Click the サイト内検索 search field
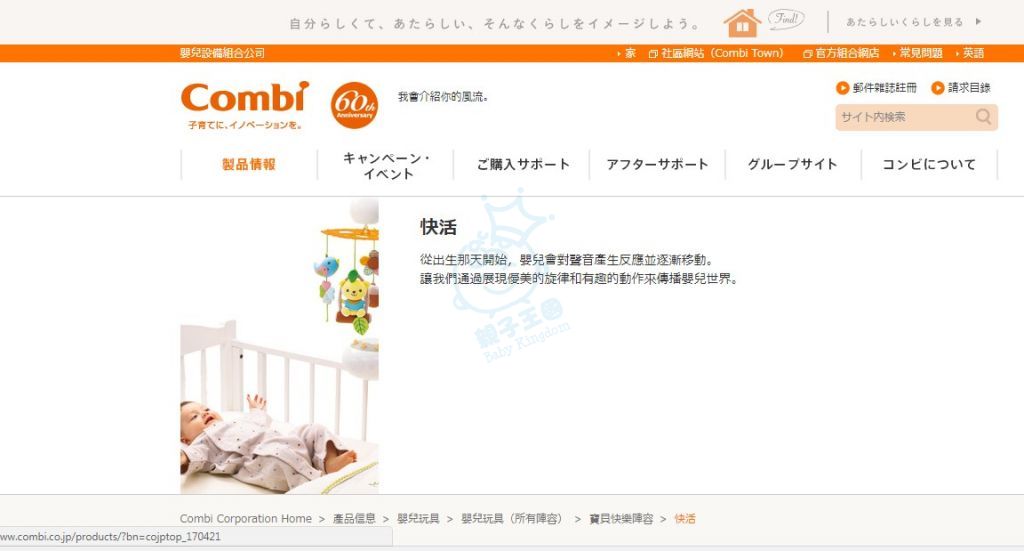 tap(904, 118)
